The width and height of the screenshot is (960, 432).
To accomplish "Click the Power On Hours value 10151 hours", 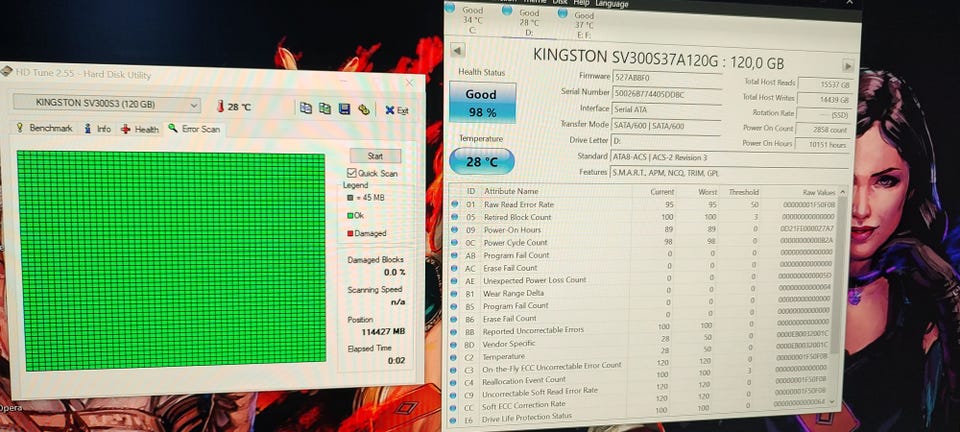I will [822, 145].
